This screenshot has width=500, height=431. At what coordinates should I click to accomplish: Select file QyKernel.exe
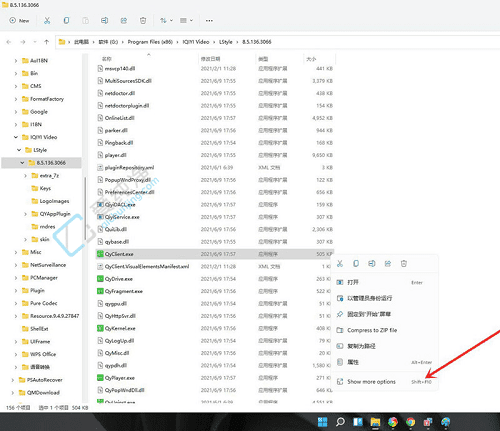click(213, 328)
